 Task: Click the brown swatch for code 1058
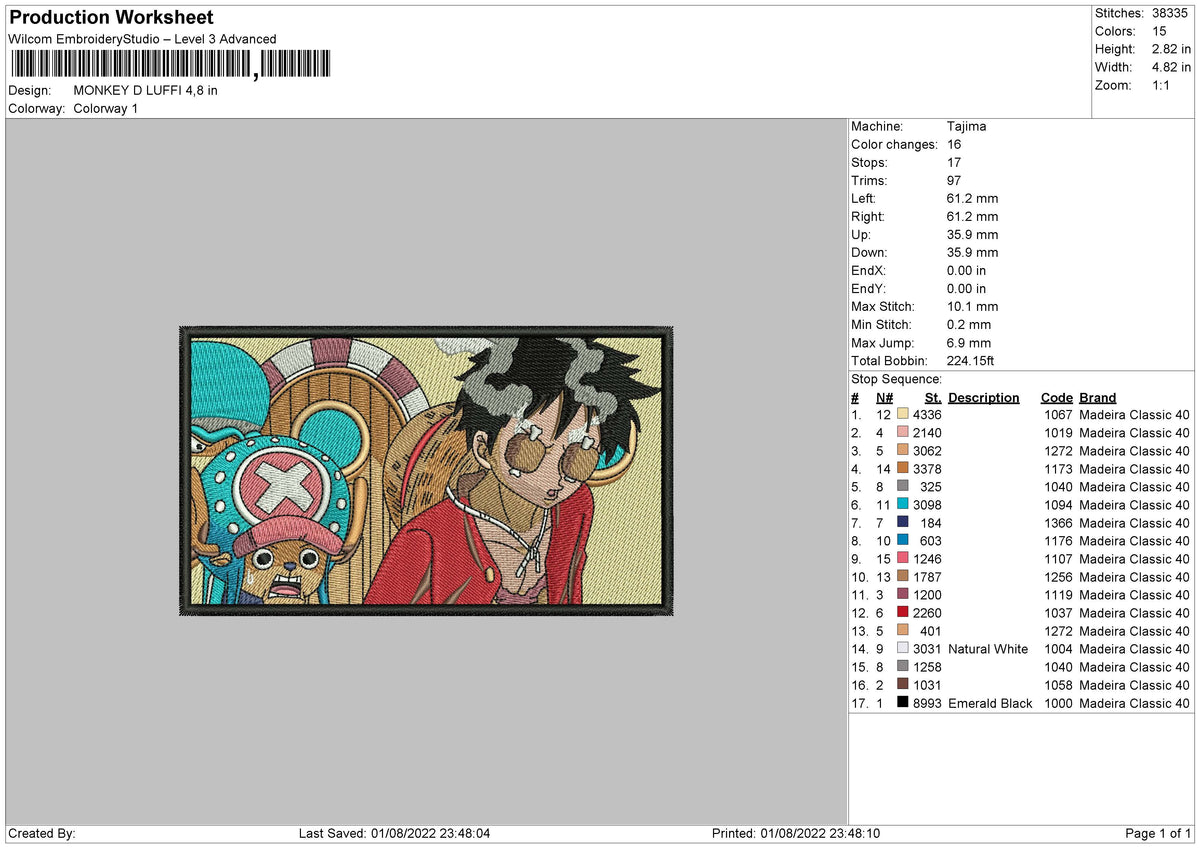tap(903, 685)
